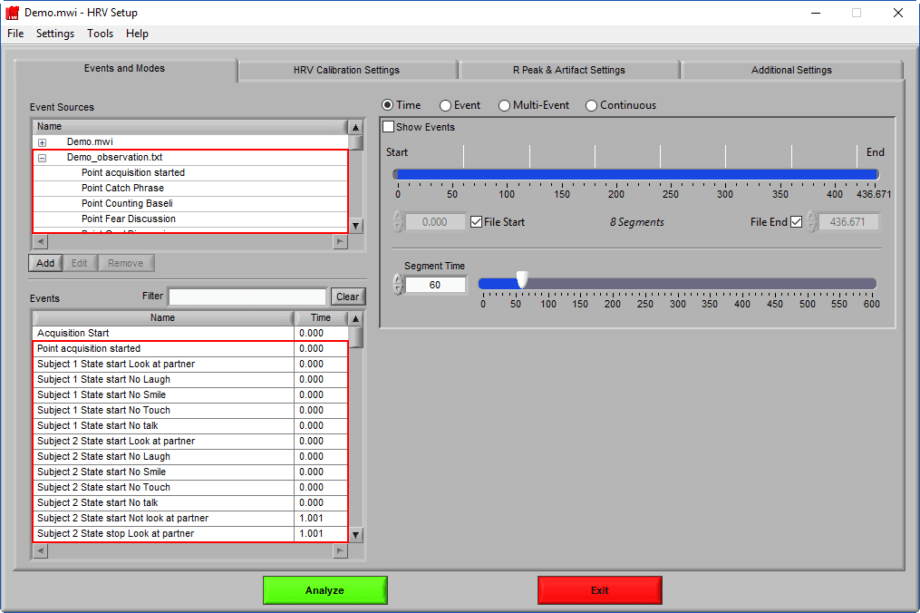
Task: Click the Event Sources horizontal scroll left arrow
Action: pyautogui.click(x=40, y=242)
